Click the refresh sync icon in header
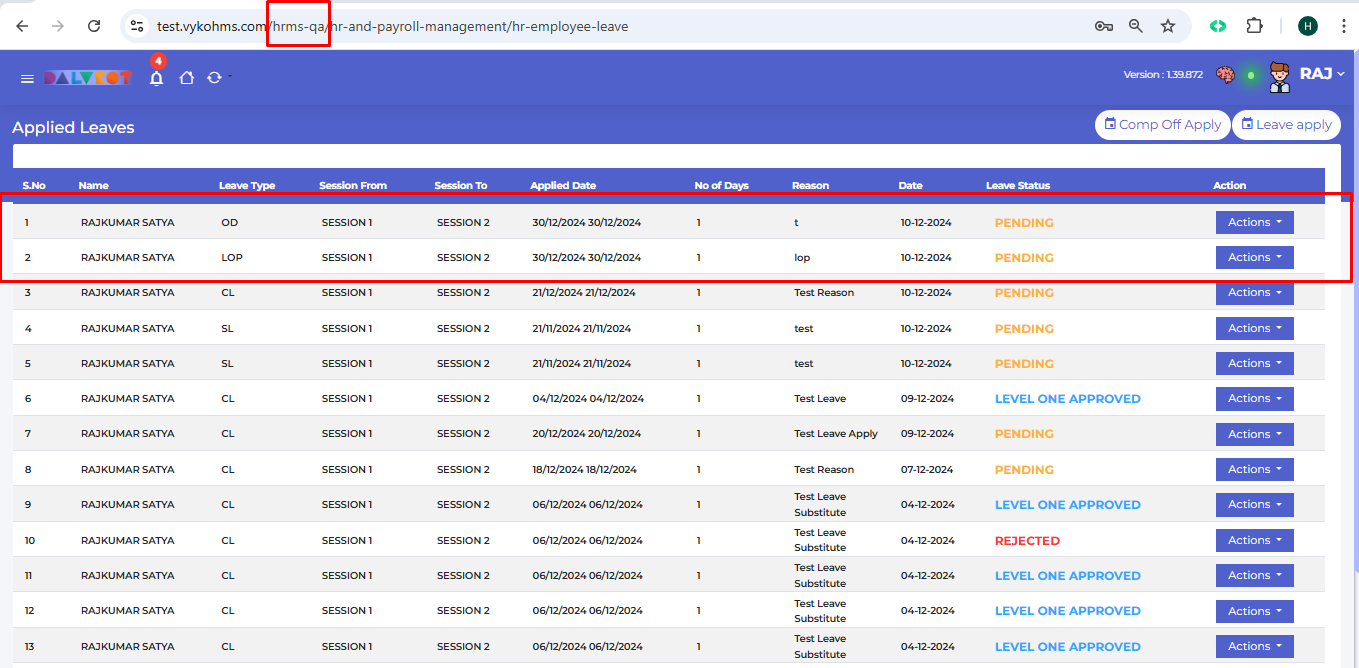The width and height of the screenshot is (1359, 668). pos(214,78)
